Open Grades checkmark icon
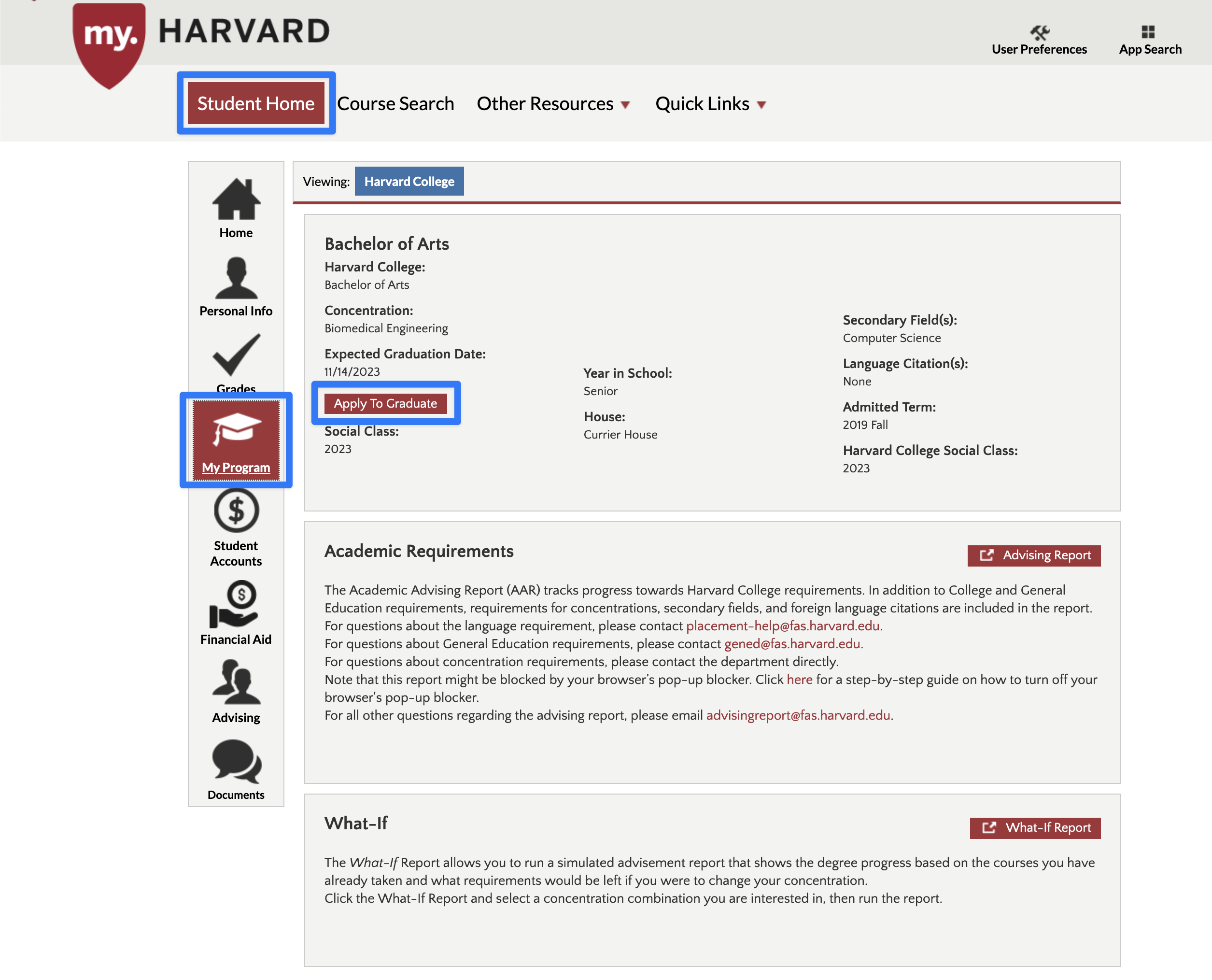 click(236, 355)
